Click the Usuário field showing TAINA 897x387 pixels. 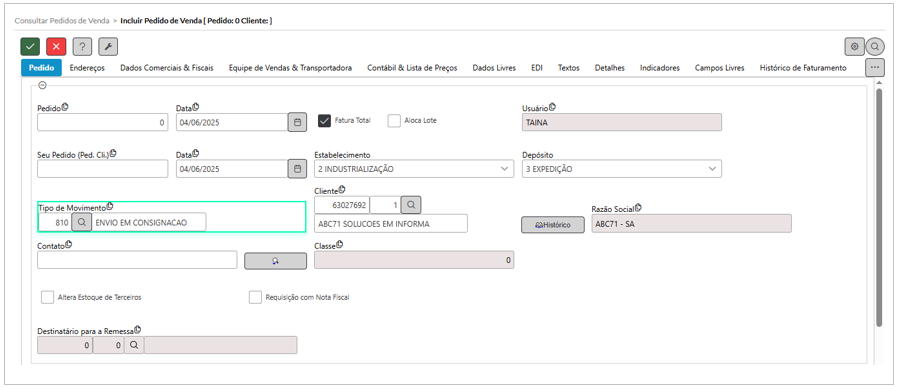622,123
